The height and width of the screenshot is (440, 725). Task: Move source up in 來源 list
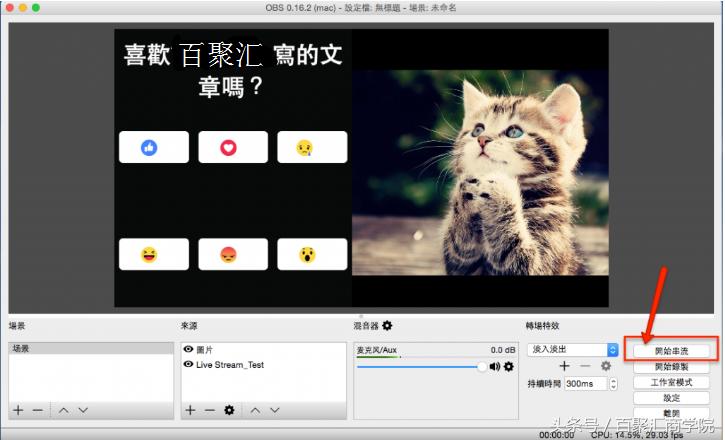tap(255, 410)
